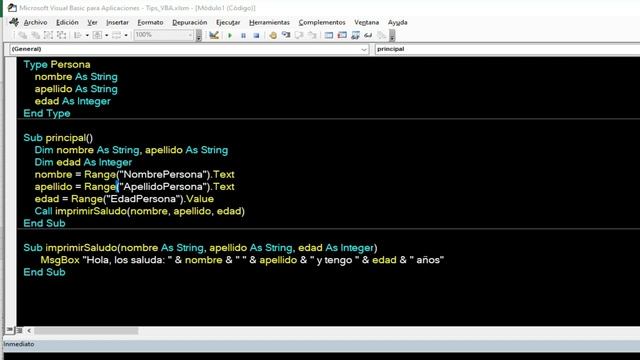Viewport: 640px width, 360px height.
Task: Open the Insertar menu
Action: click(x=117, y=22)
